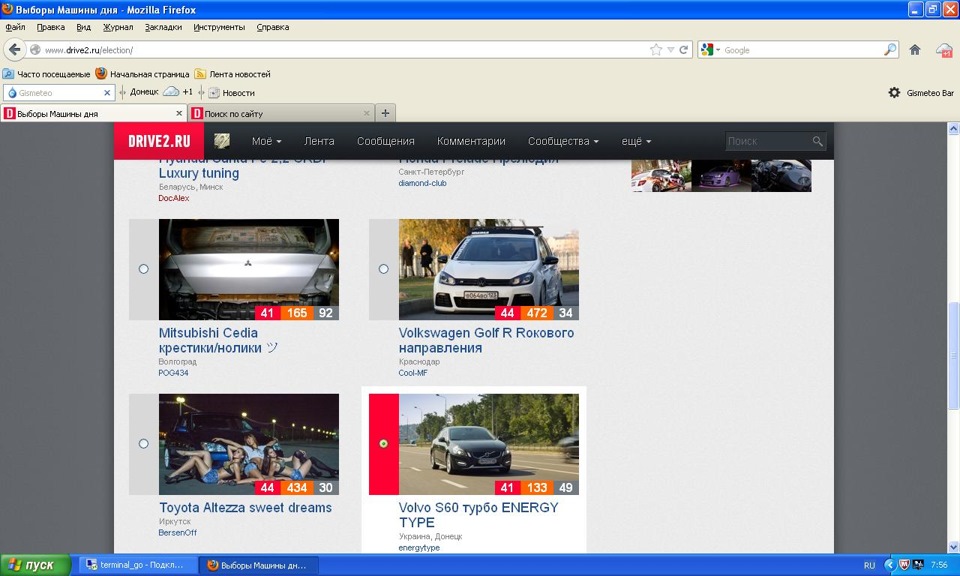Go to Лента in navbar
The width and height of the screenshot is (960, 576).
coord(319,141)
